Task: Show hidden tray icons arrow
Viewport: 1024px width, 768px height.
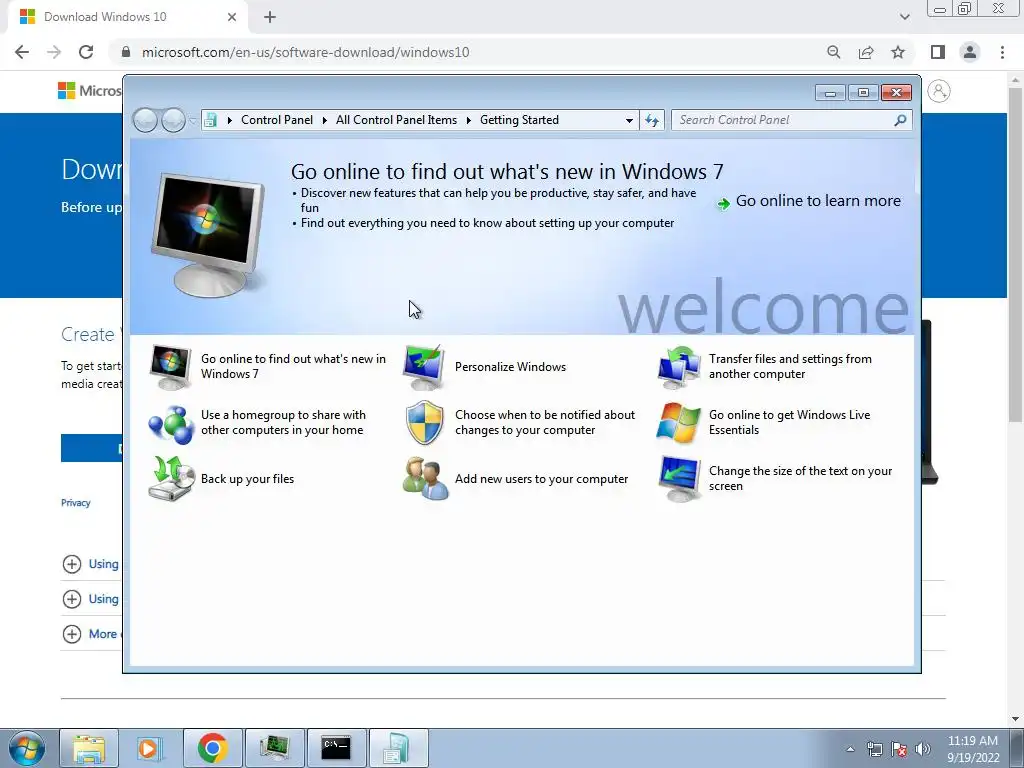Action: [850, 749]
